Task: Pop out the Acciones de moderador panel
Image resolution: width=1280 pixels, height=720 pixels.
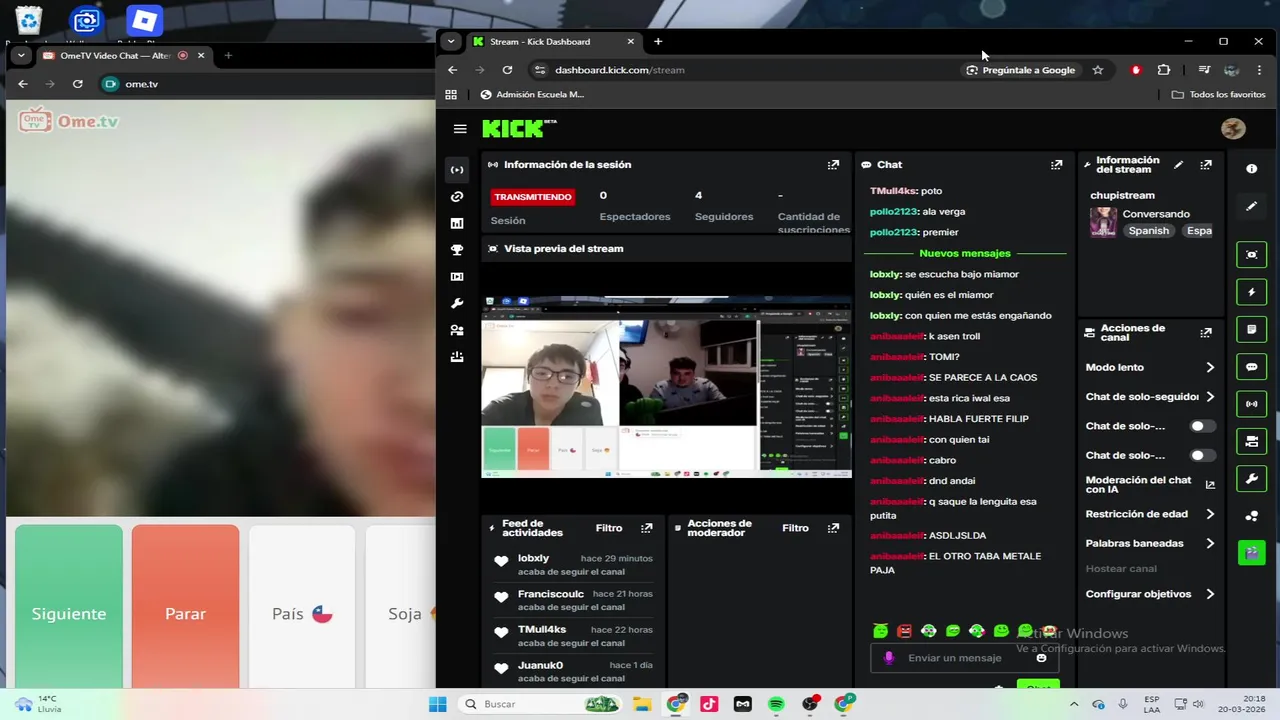Action: pos(833,528)
